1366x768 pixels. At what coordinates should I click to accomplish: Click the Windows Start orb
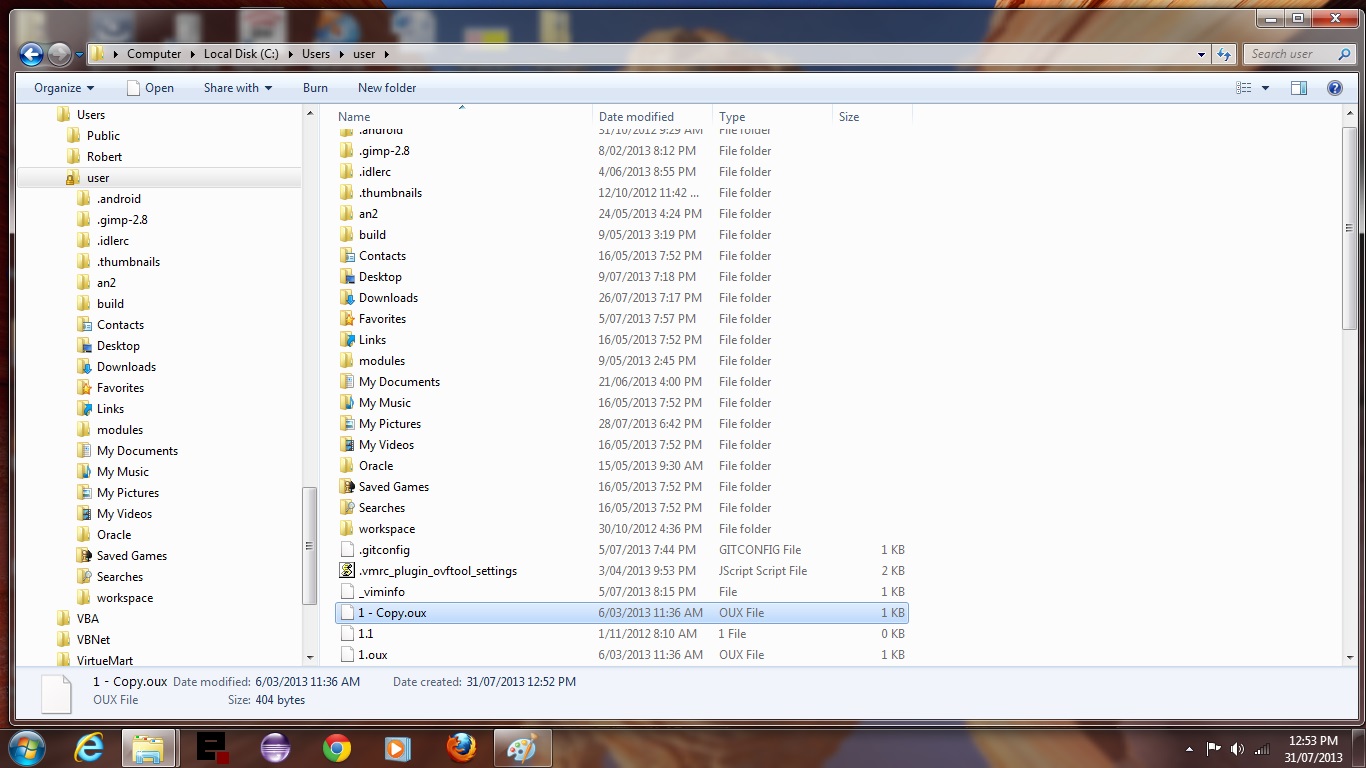pos(27,747)
